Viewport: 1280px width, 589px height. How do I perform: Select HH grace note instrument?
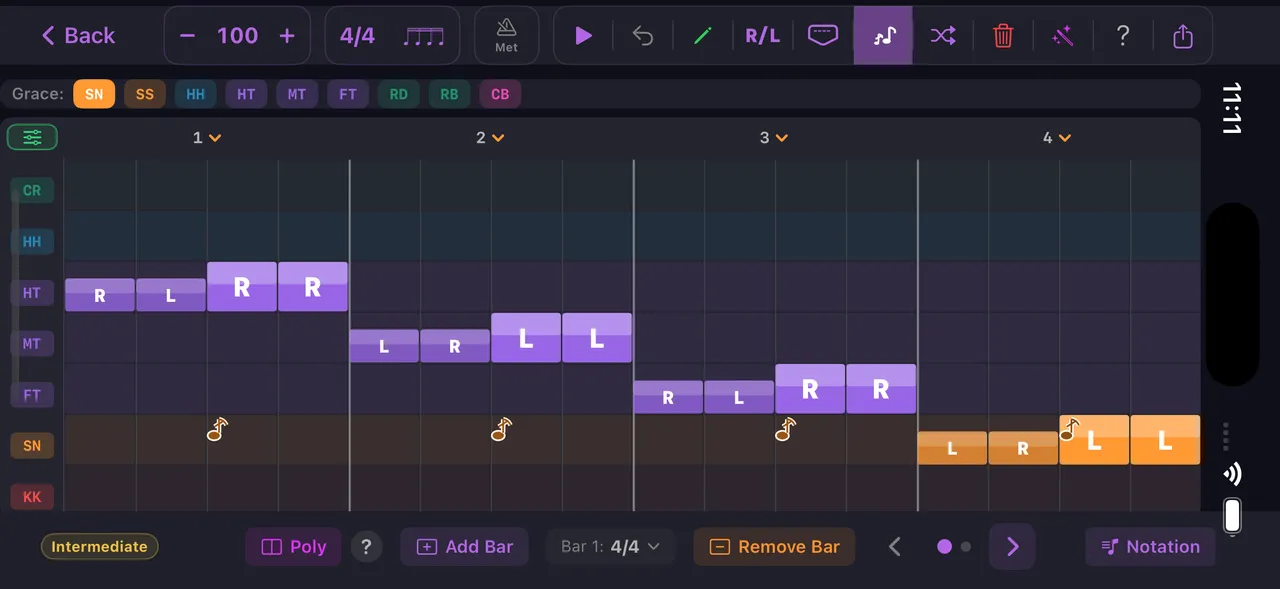[196, 94]
